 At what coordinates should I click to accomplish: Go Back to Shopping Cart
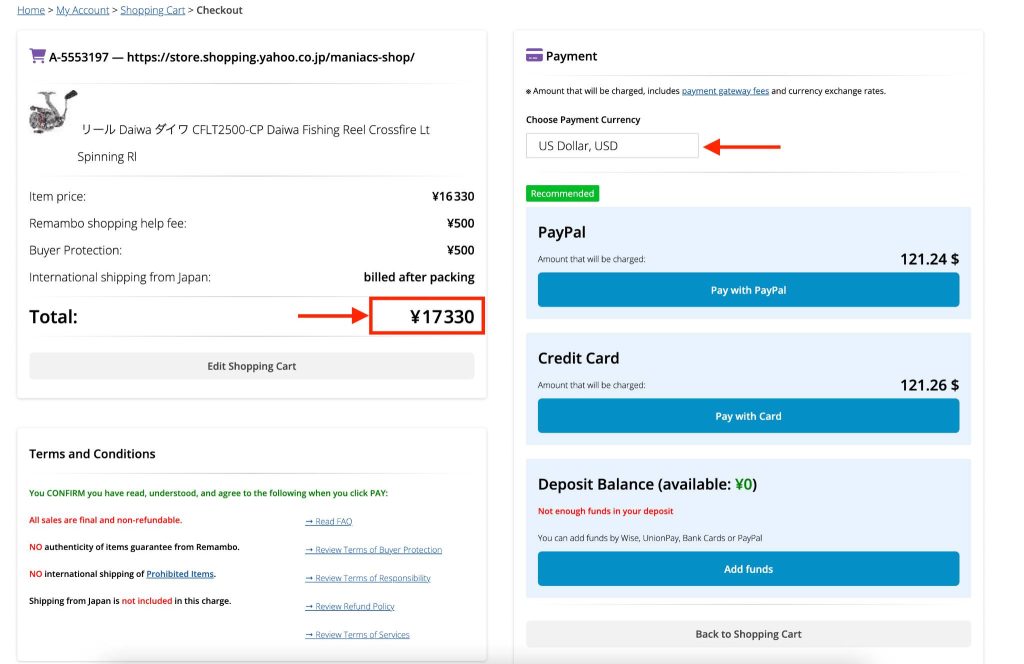(748, 634)
